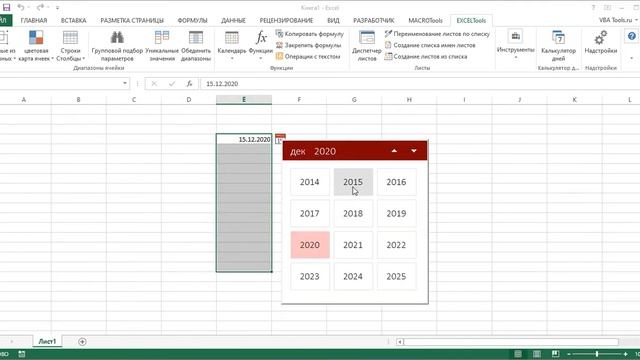
Task: Click the дек month label in calendar header
Action: point(298,151)
